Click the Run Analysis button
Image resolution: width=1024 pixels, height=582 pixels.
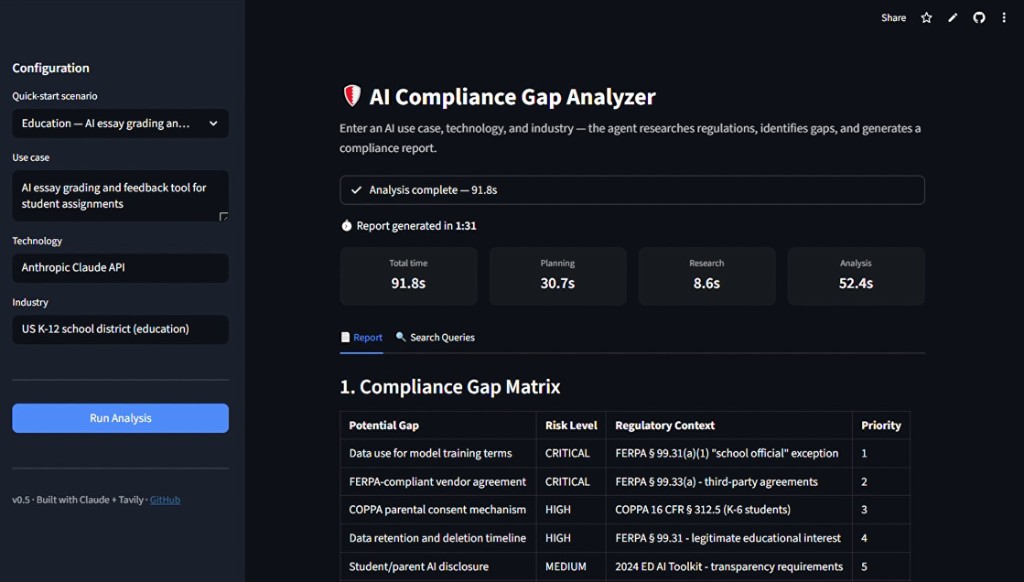click(120, 418)
